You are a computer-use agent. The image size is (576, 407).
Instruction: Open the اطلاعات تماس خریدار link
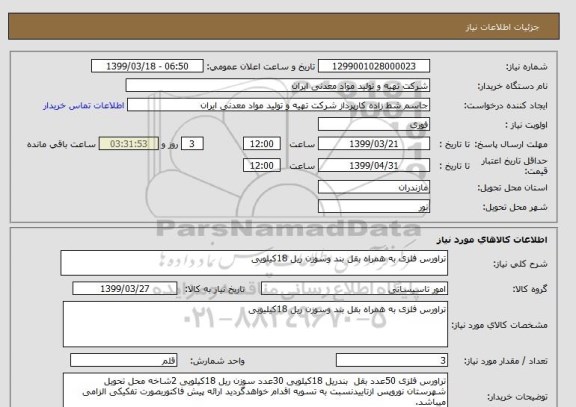pos(84,105)
